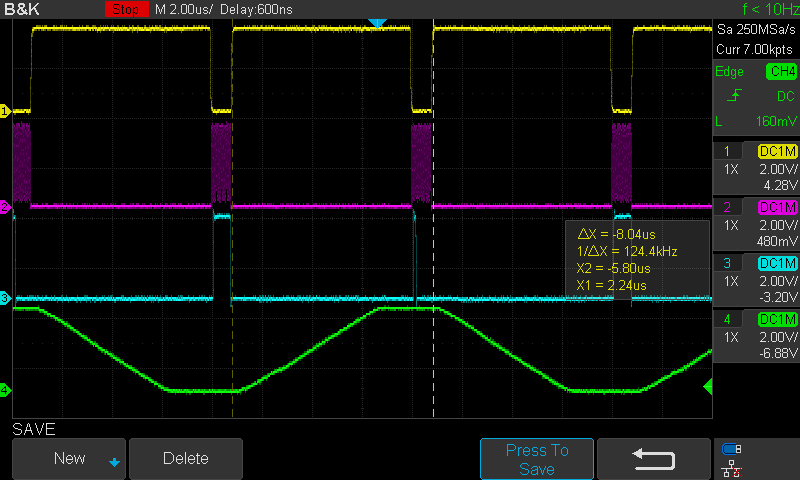Click the network disconnected status icon
The width and height of the screenshot is (800, 480).
coord(732,469)
